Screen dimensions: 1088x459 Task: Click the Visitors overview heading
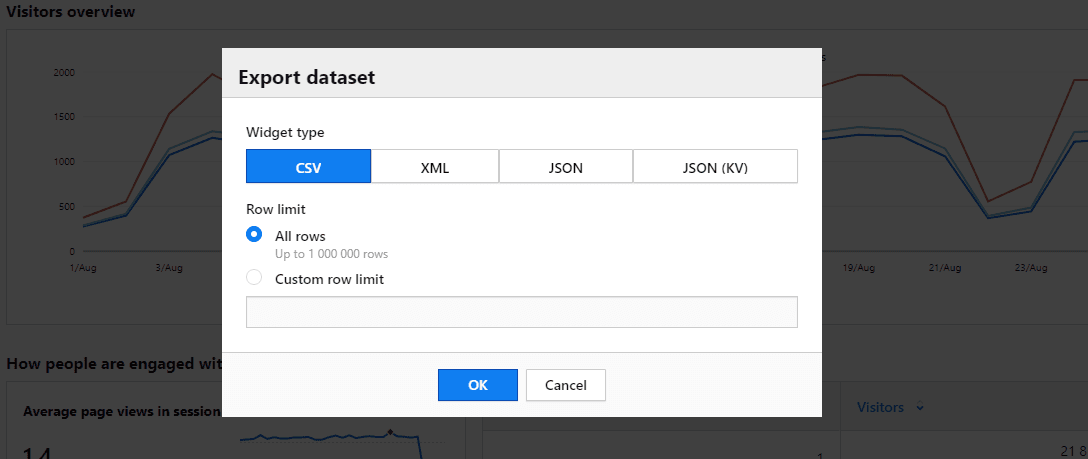click(x=71, y=12)
